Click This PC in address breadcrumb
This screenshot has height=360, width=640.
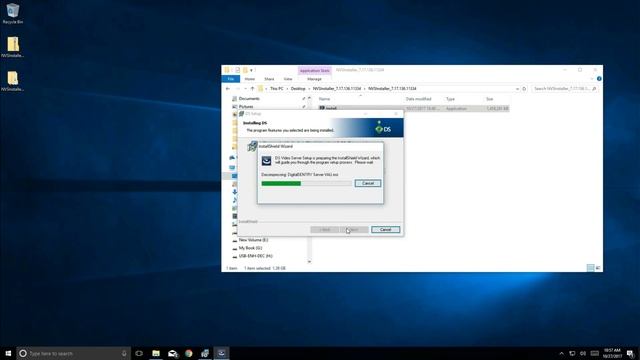(x=276, y=89)
